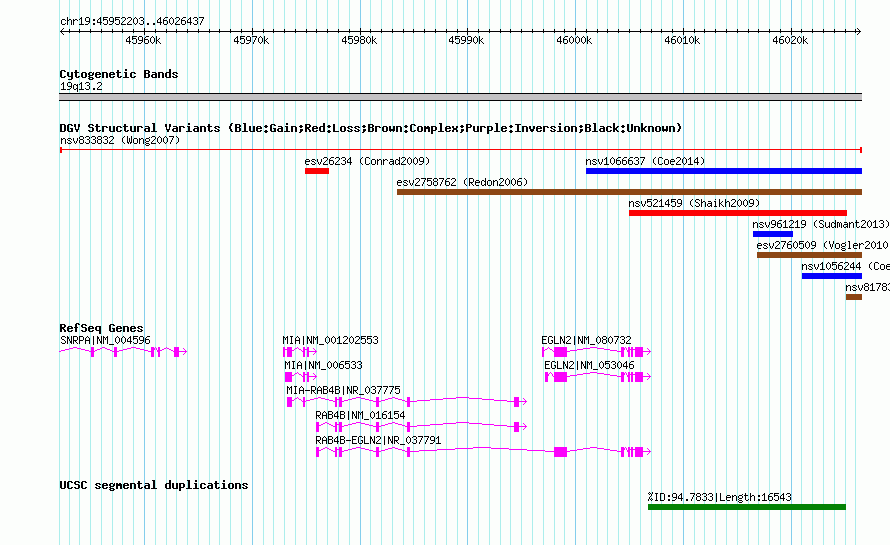The image size is (890, 545).
Task: Select the MIA NM_006533 gene glyph
Action: tap(301, 377)
